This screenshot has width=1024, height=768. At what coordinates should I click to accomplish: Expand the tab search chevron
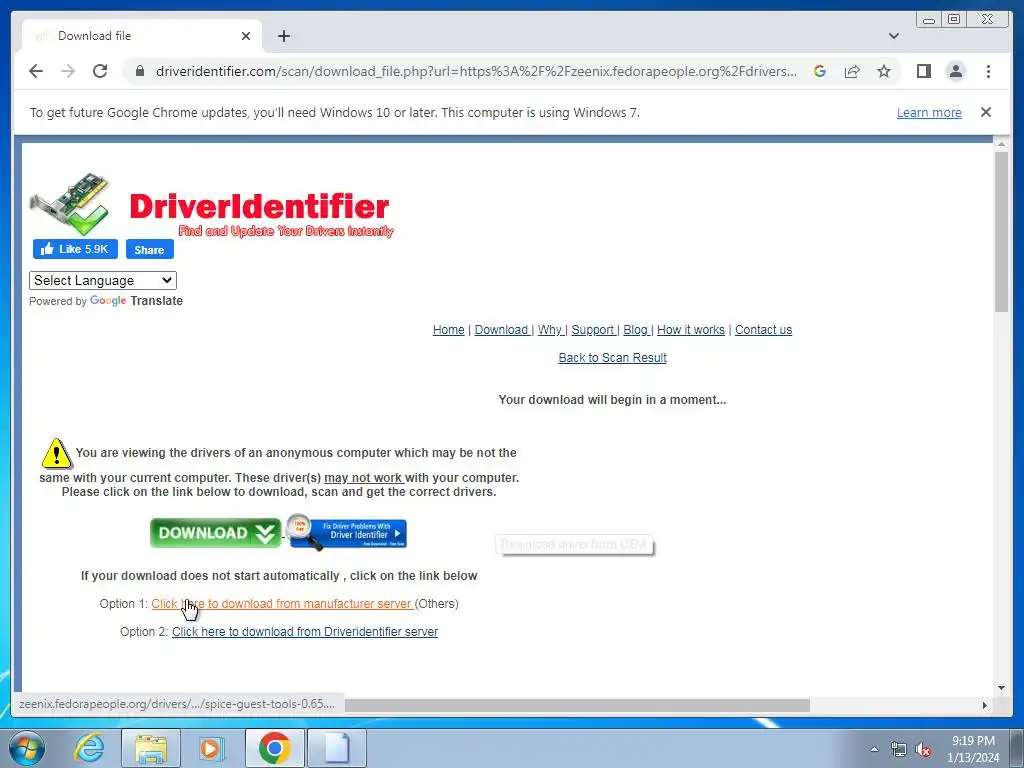click(x=894, y=36)
